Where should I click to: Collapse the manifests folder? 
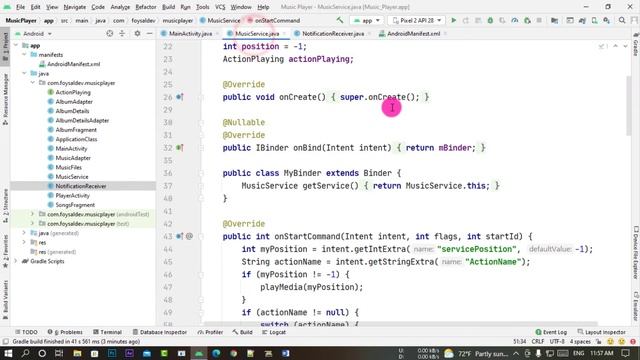(x=24, y=54)
